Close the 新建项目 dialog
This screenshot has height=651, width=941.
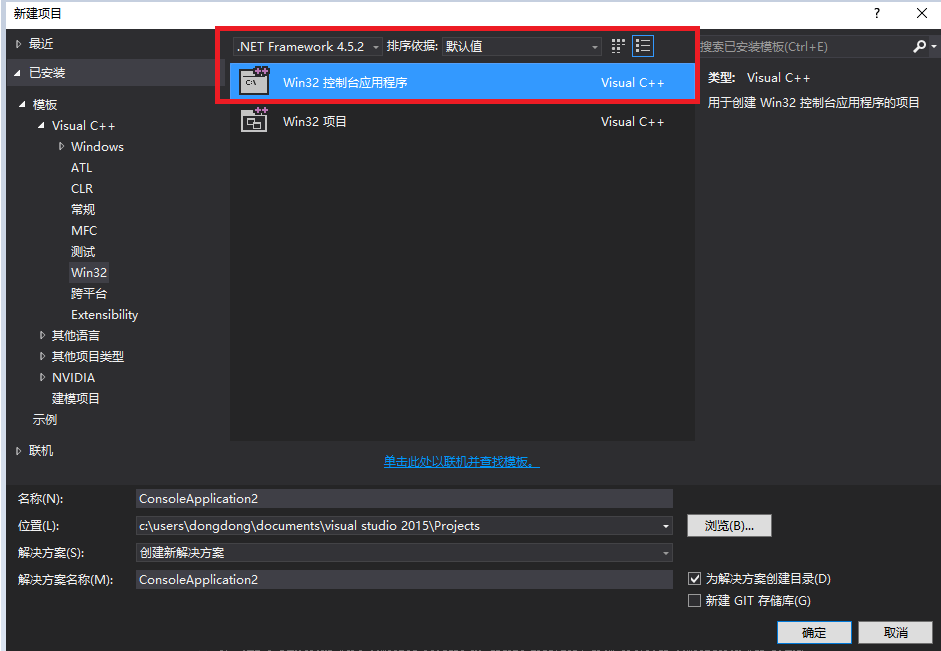coord(922,13)
